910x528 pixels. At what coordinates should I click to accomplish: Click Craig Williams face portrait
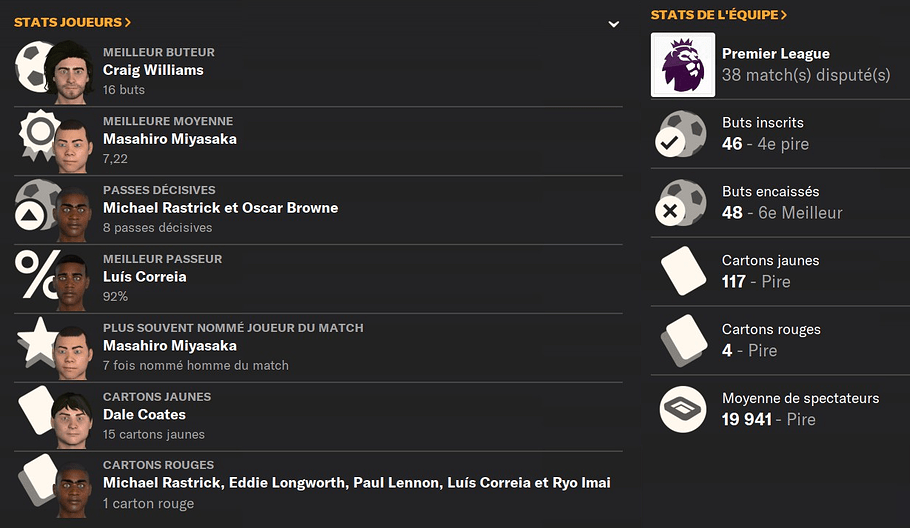(71, 73)
